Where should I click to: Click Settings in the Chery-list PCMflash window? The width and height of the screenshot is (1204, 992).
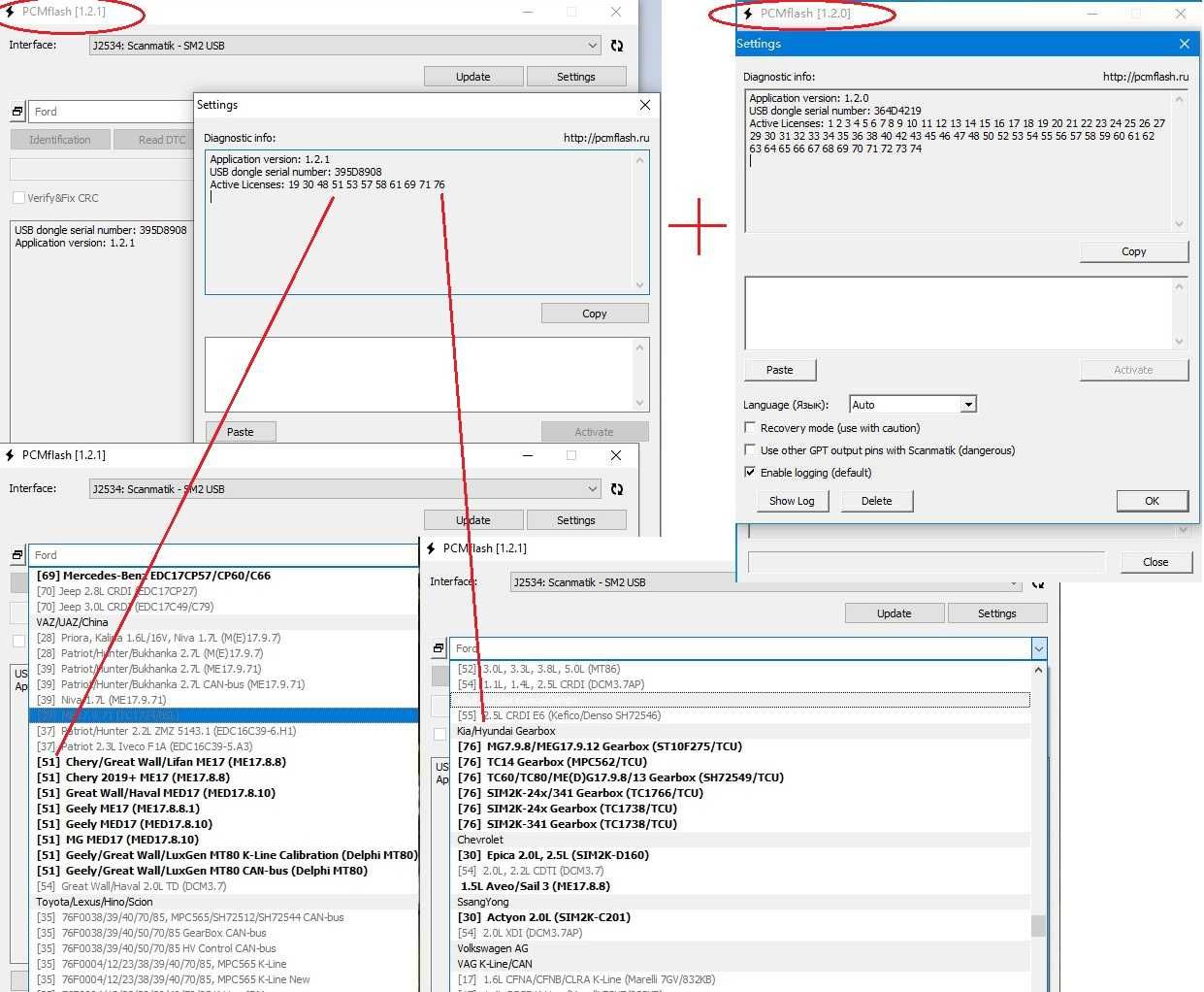575,520
